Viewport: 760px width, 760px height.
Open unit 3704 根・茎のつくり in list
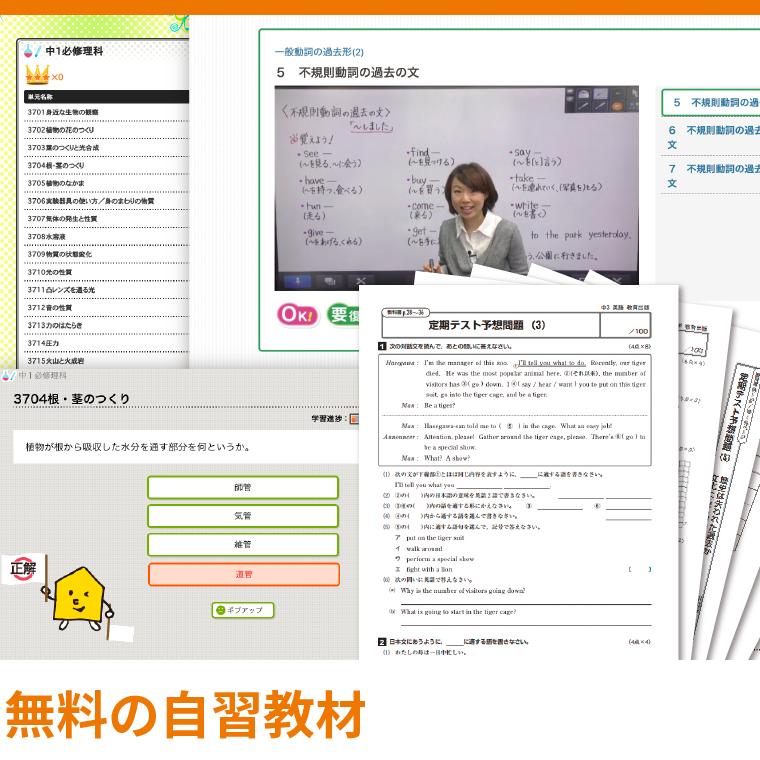coord(56,165)
